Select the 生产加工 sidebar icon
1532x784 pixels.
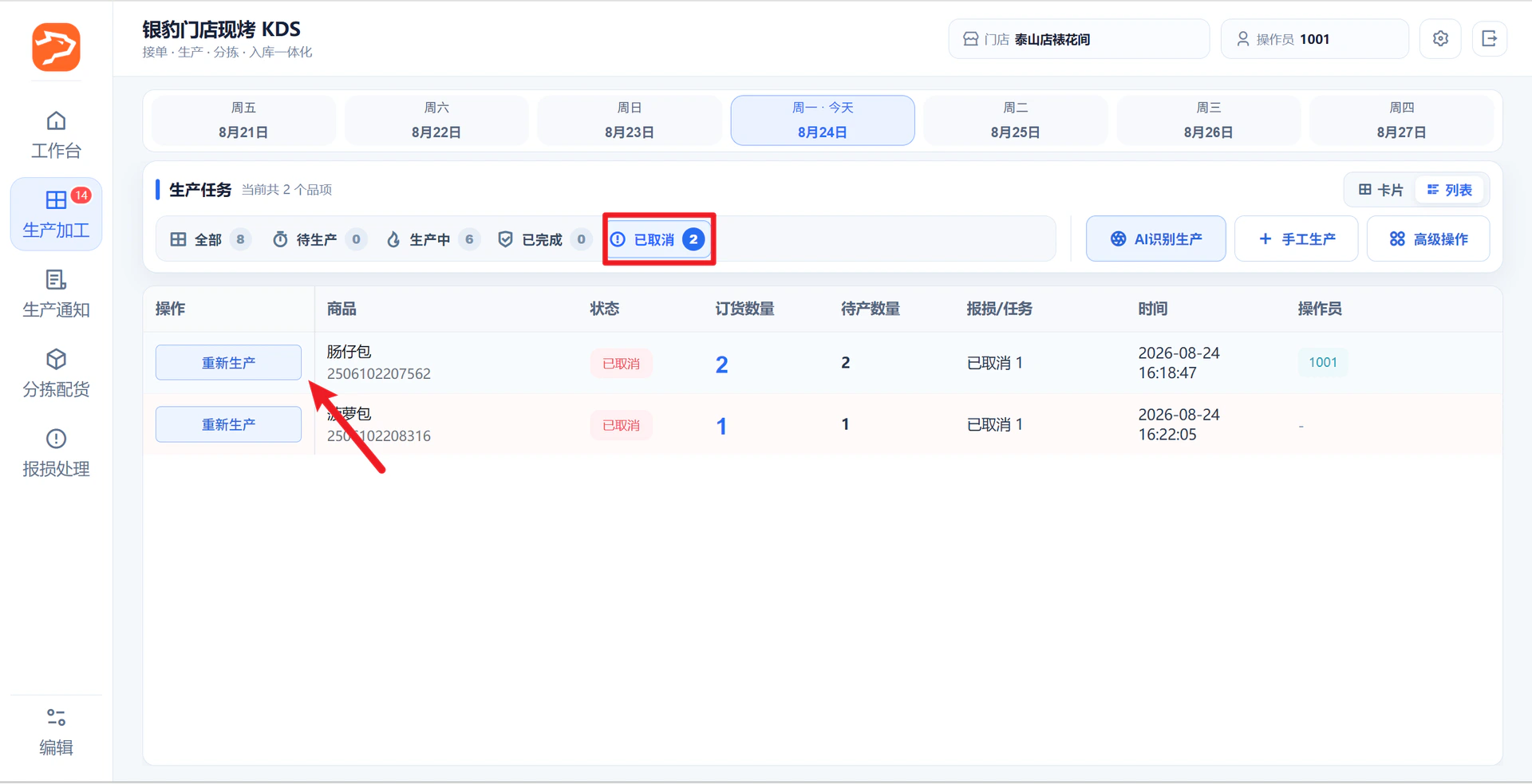pyautogui.click(x=56, y=214)
